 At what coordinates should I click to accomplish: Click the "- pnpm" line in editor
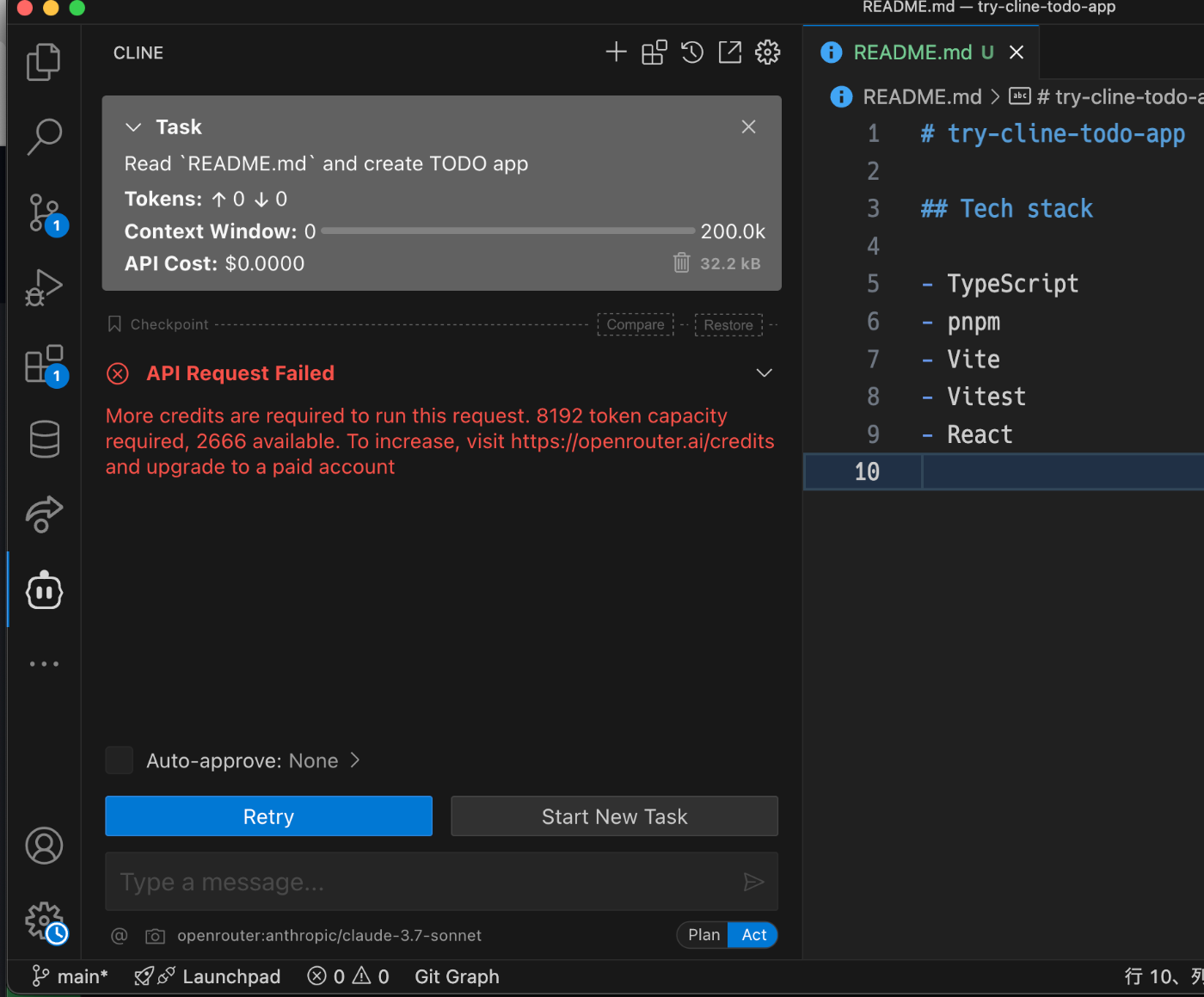click(x=961, y=322)
